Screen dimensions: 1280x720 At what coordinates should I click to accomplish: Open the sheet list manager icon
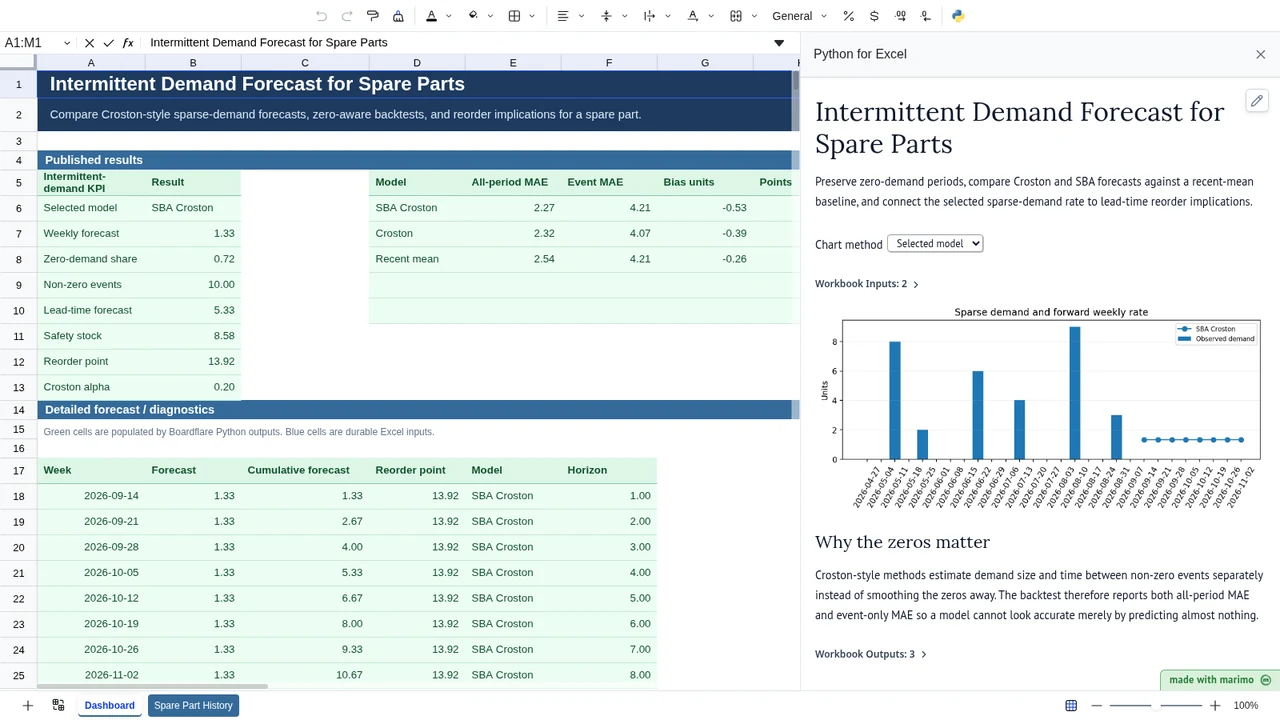(x=58, y=705)
